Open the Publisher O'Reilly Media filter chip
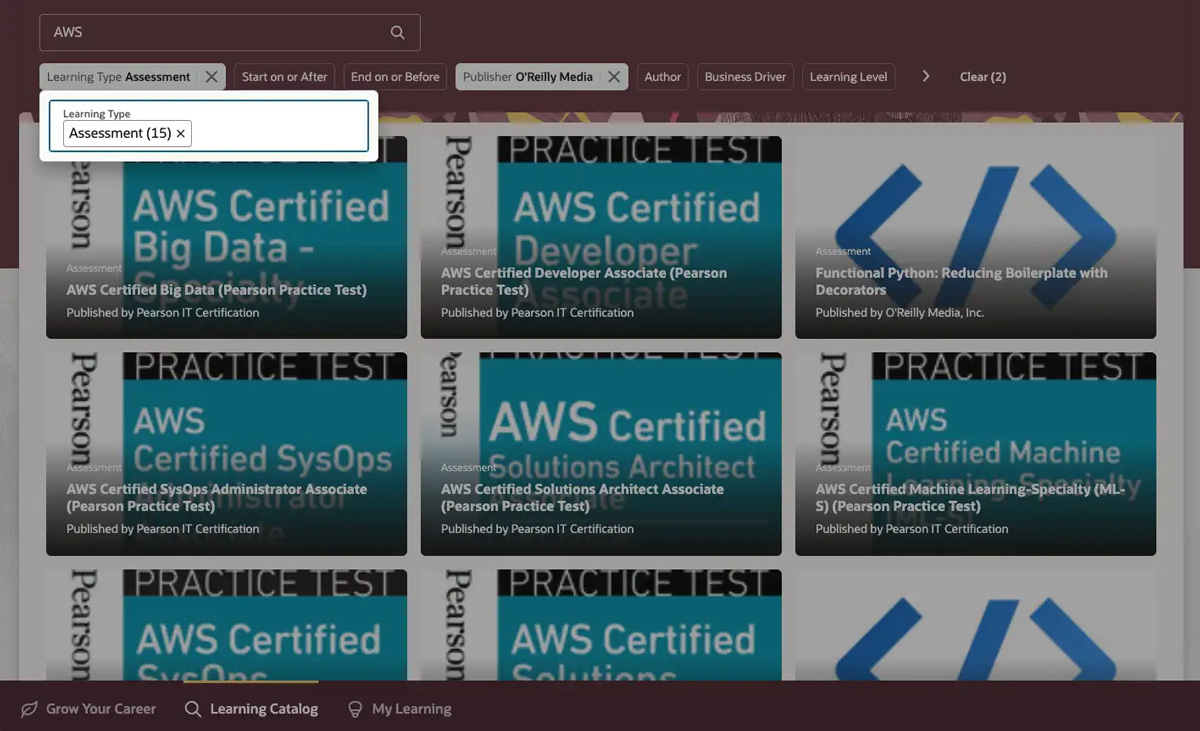The height and width of the screenshot is (731, 1200). (528, 77)
